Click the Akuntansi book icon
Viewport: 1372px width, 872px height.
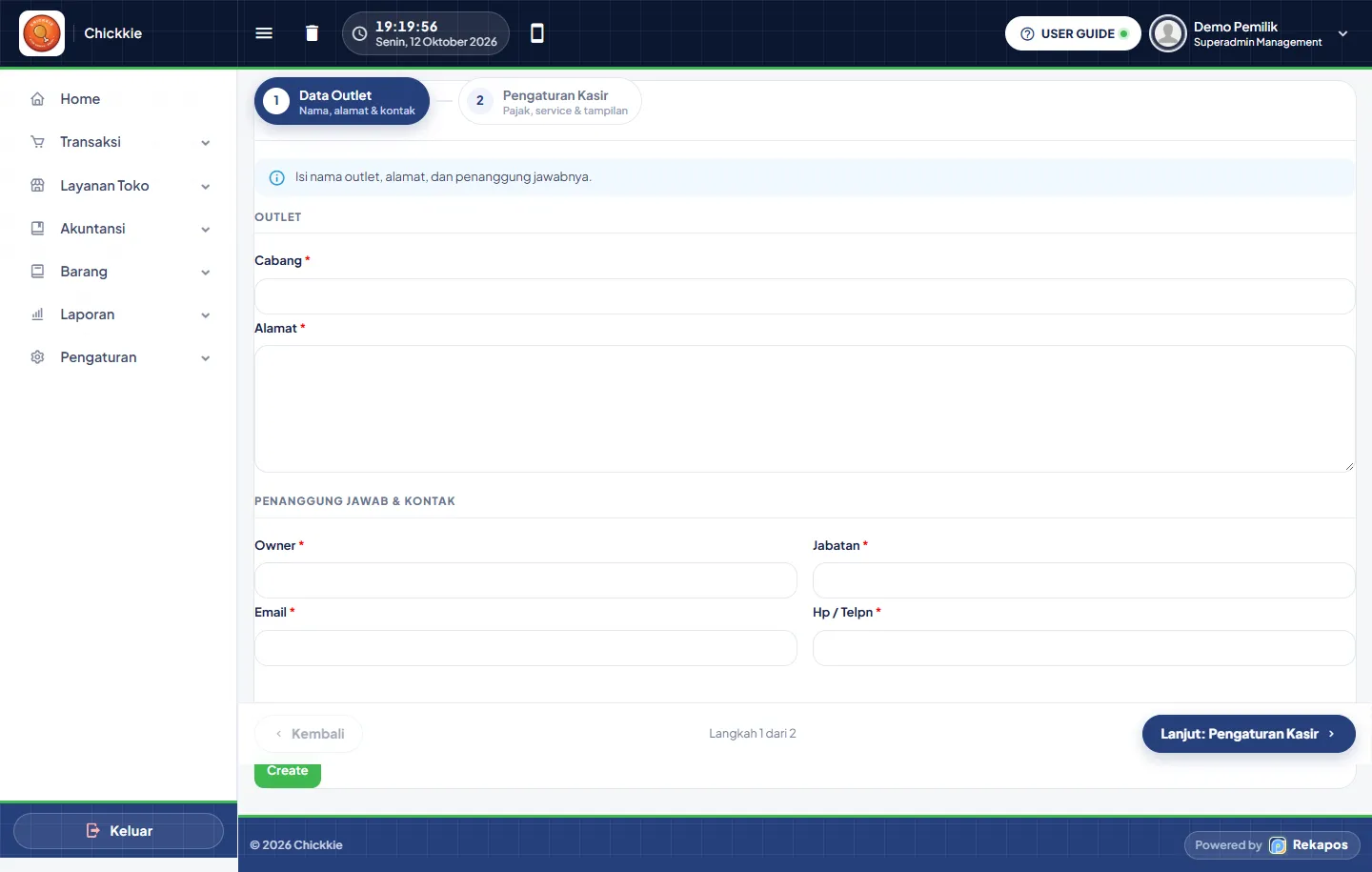coord(38,229)
